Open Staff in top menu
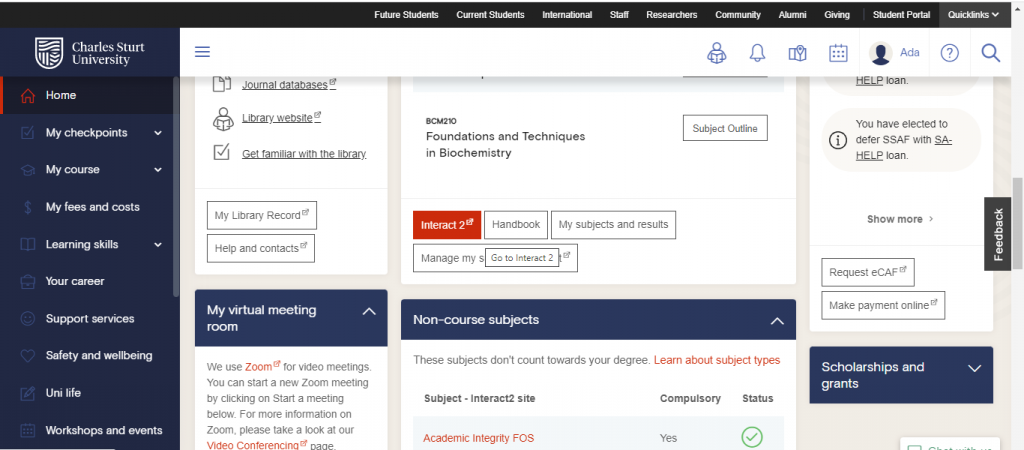Image resolution: width=1024 pixels, height=450 pixels. tap(619, 14)
